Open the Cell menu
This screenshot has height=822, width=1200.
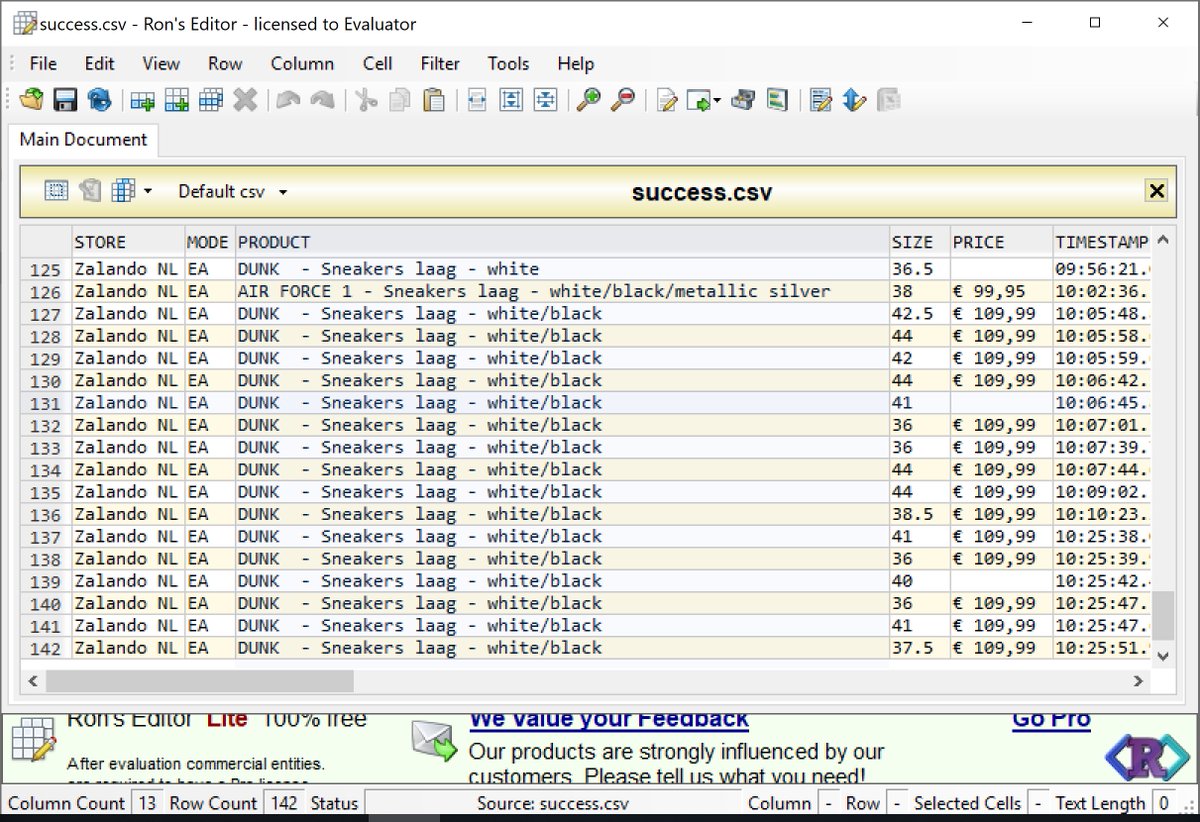point(377,63)
